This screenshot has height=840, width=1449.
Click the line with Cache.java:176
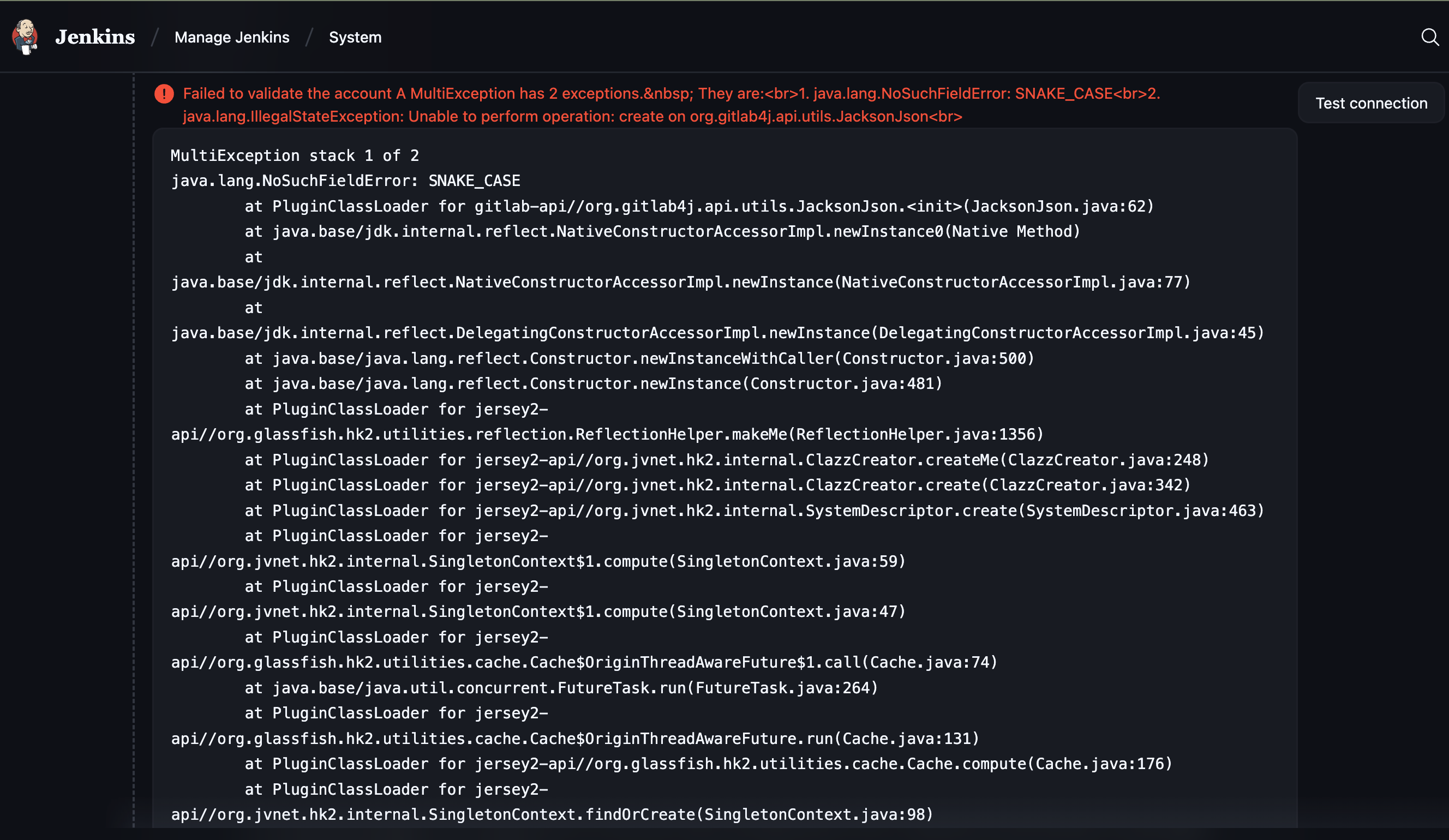[708, 764]
